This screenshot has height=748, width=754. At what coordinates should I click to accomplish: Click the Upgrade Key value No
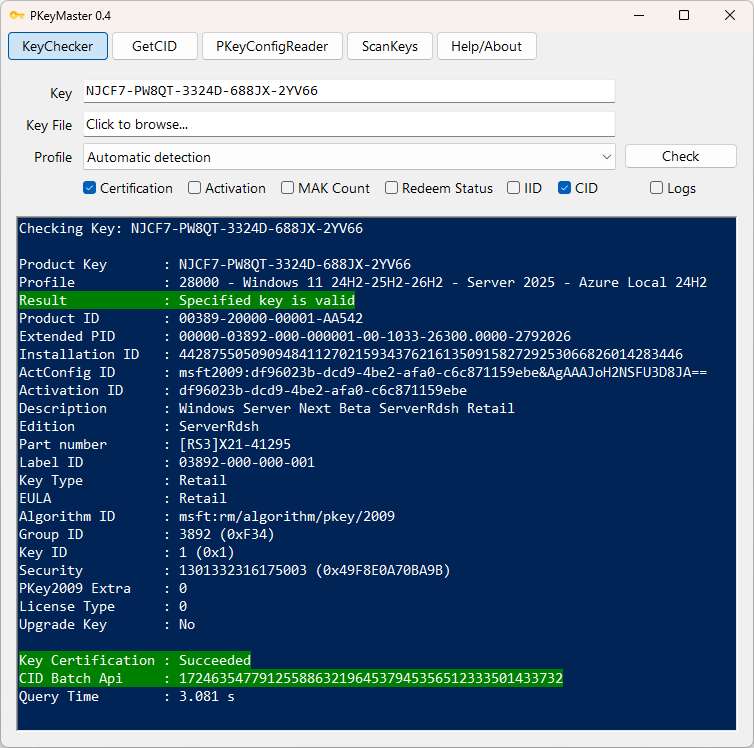click(187, 624)
